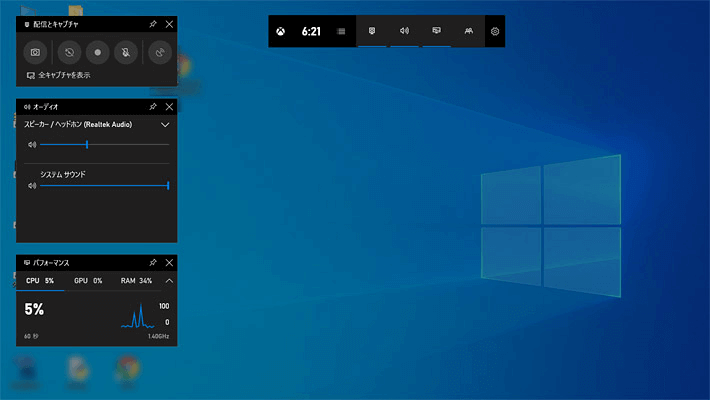Viewport: 710px width, 400px height.
Task: Toggle the microphone mute button while recording
Action: tap(126, 52)
